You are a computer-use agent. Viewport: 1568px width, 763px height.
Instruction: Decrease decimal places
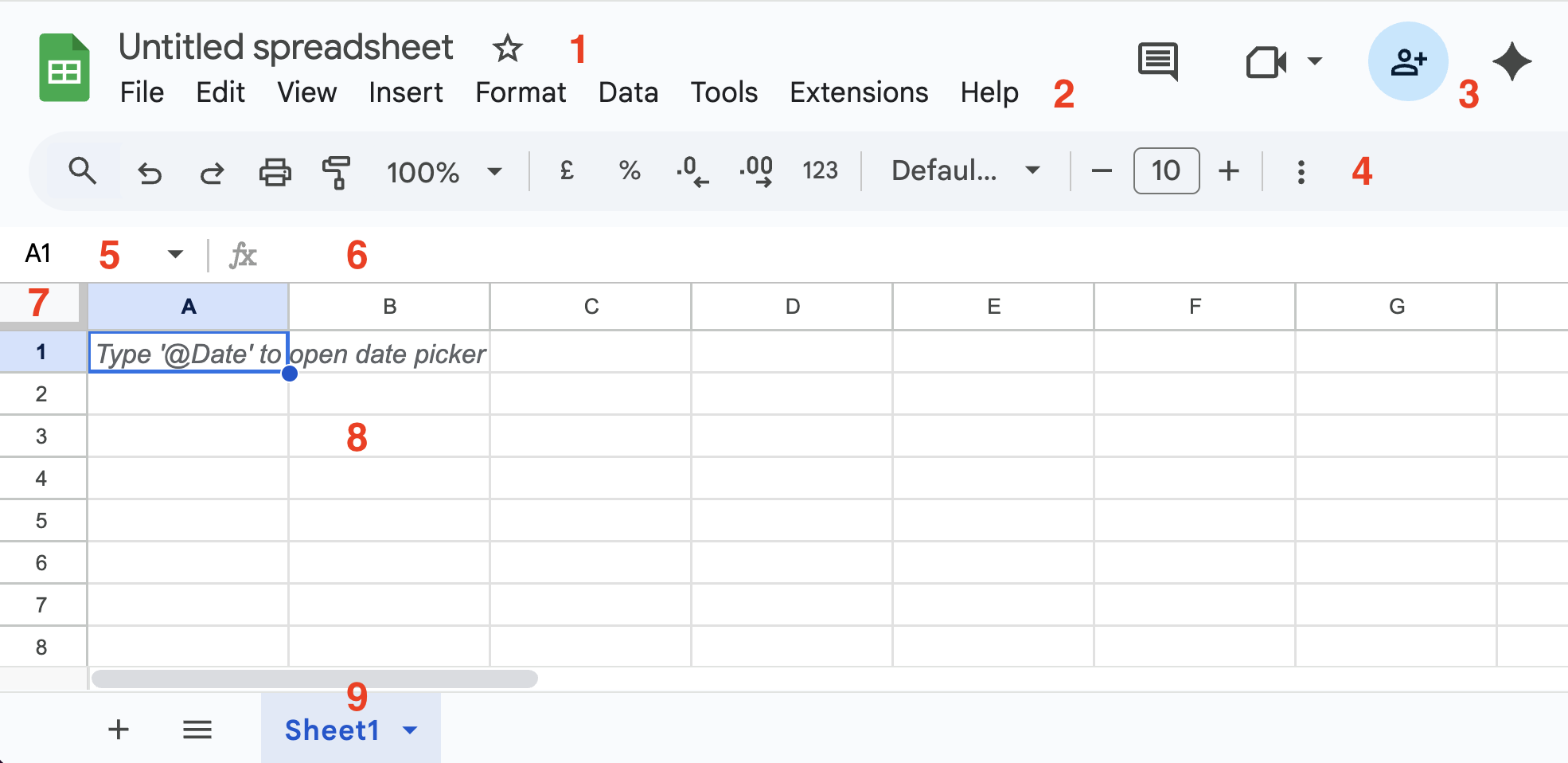692,171
